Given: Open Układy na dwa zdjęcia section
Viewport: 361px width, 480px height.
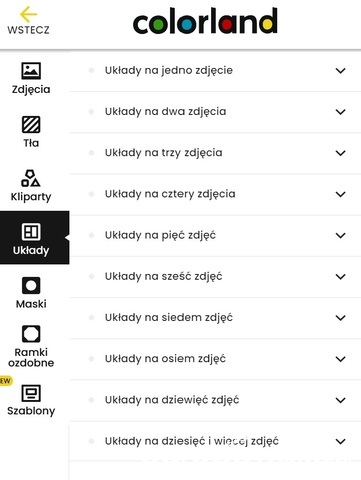Looking at the screenshot, I should pyautogui.click(x=215, y=112).
